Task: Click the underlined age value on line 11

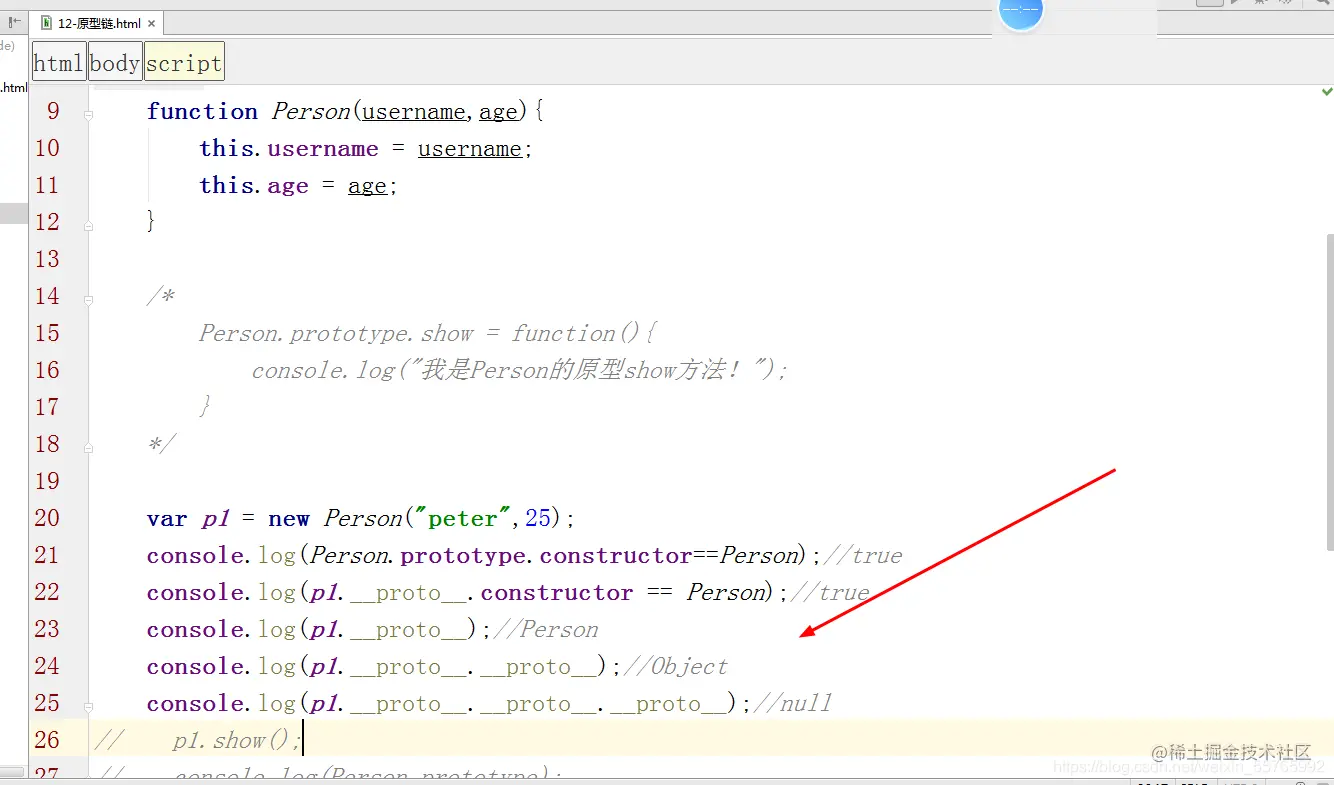Action: [x=367, y=186]
